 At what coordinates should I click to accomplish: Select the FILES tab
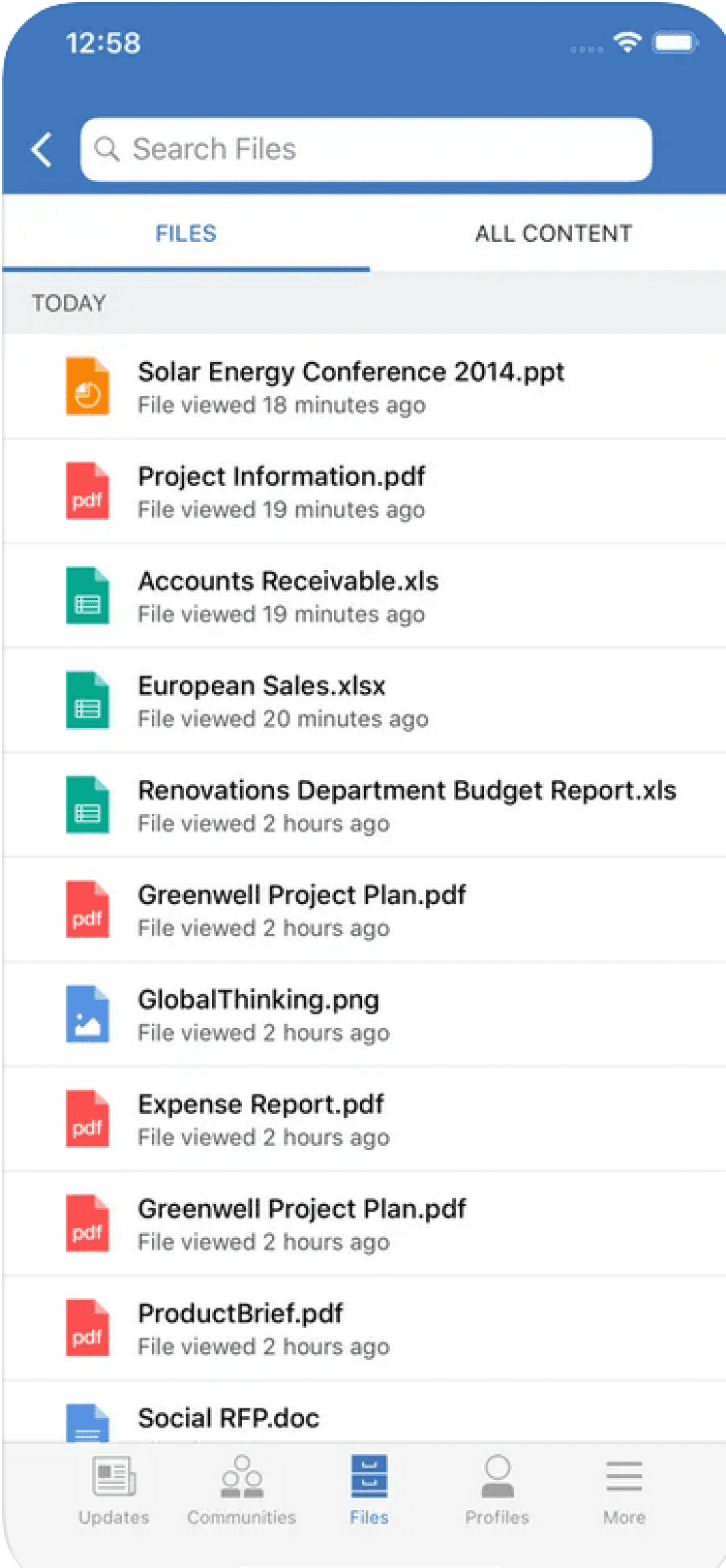coord(186,233)
